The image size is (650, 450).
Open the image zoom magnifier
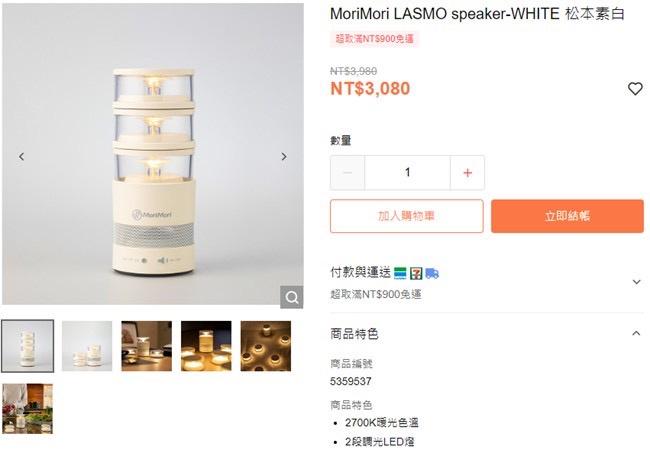[291, 297]
